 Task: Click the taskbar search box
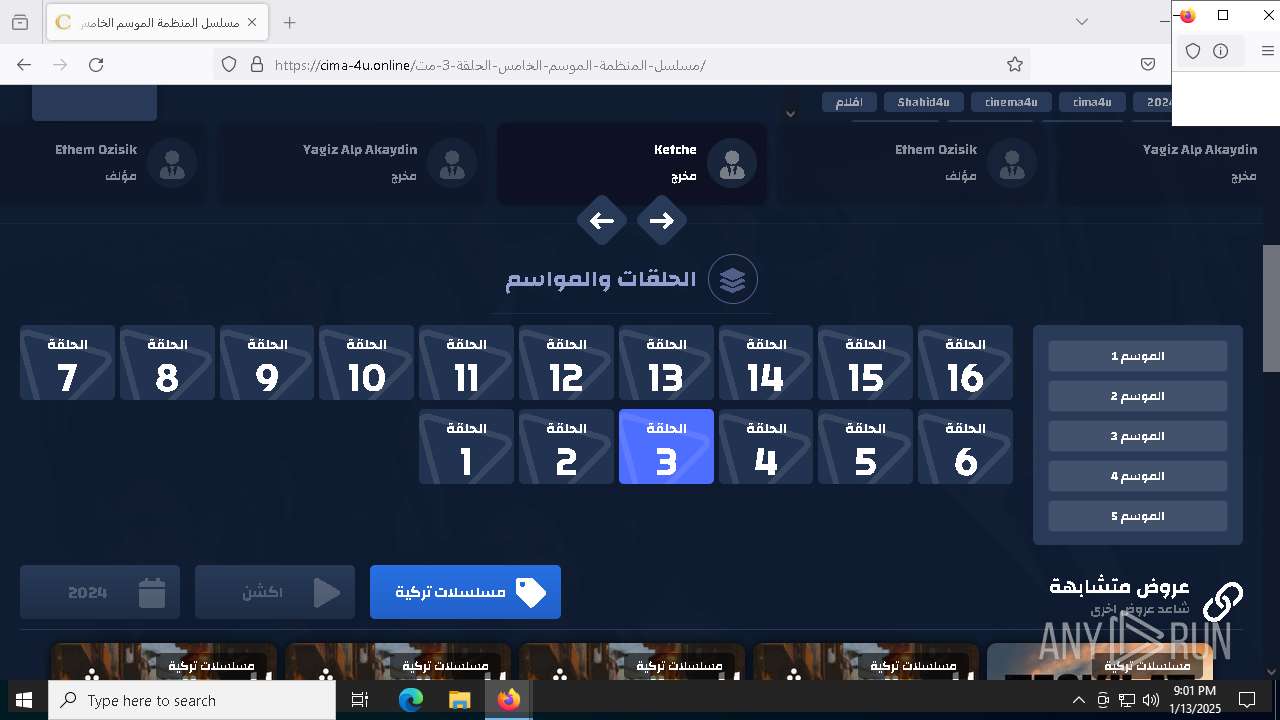(192, 700)
